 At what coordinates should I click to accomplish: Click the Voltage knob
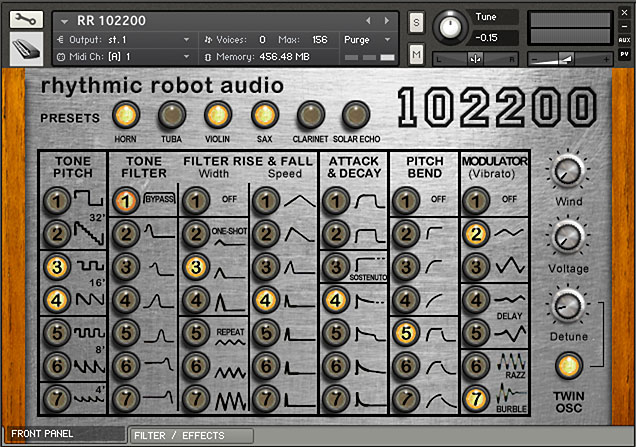(x=567, y=237)
